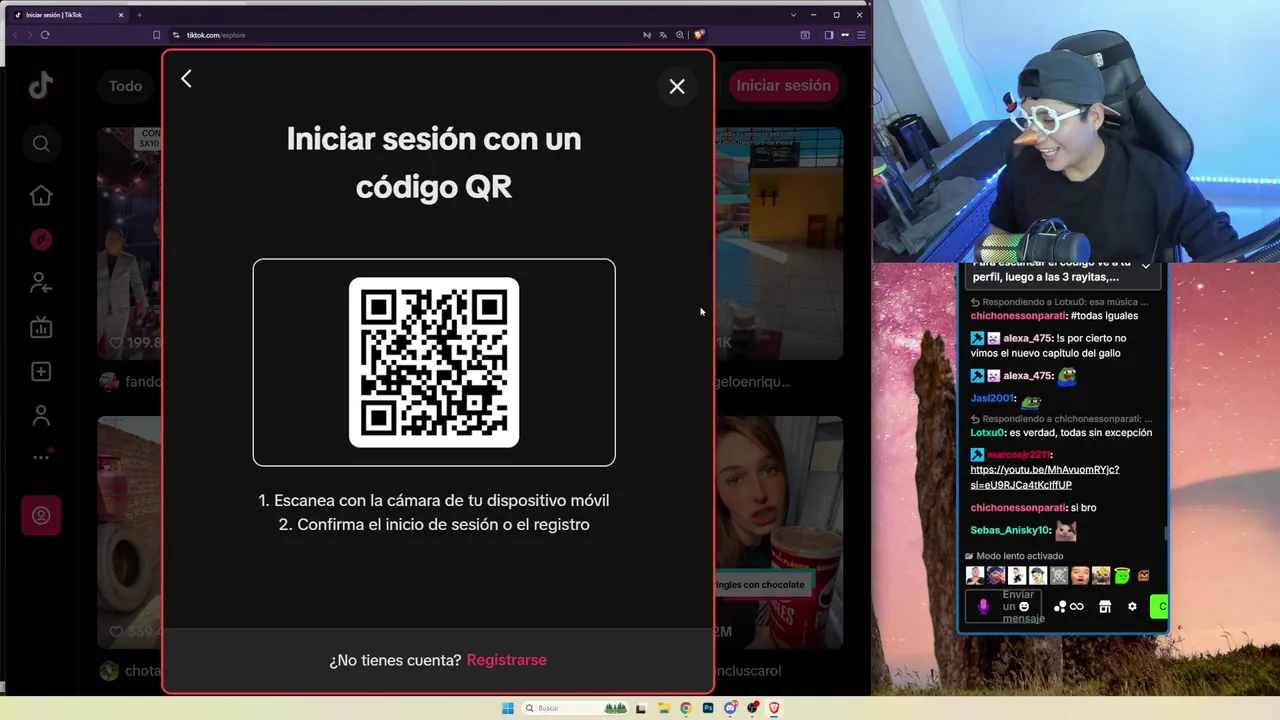Click the Iniciar sesión button at top right
The image size is (1280, 720).
[x=783, y=86]
